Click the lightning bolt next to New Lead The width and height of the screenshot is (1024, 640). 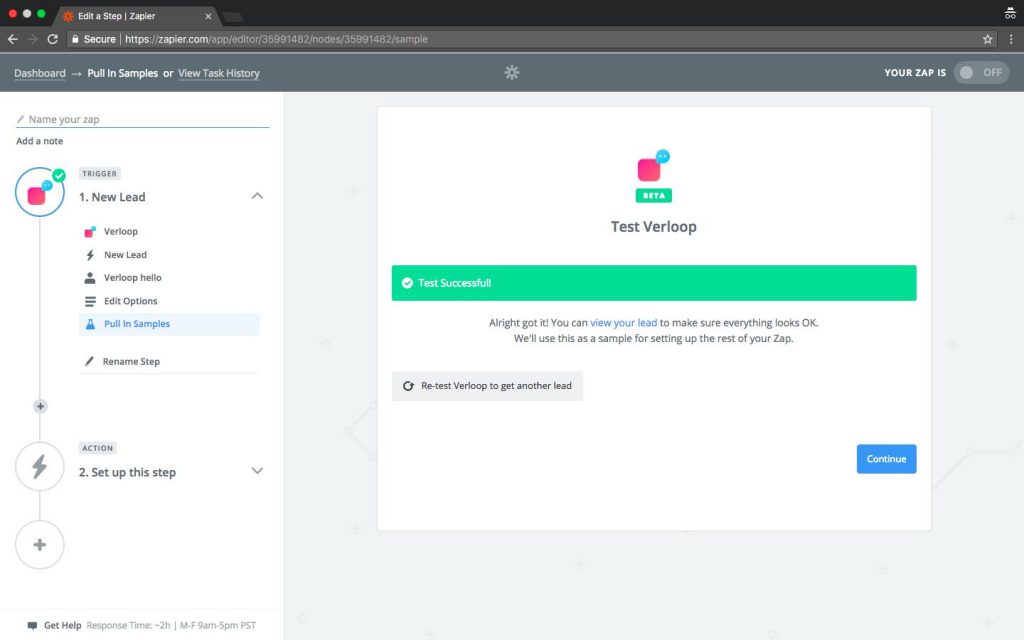[90, 255]
